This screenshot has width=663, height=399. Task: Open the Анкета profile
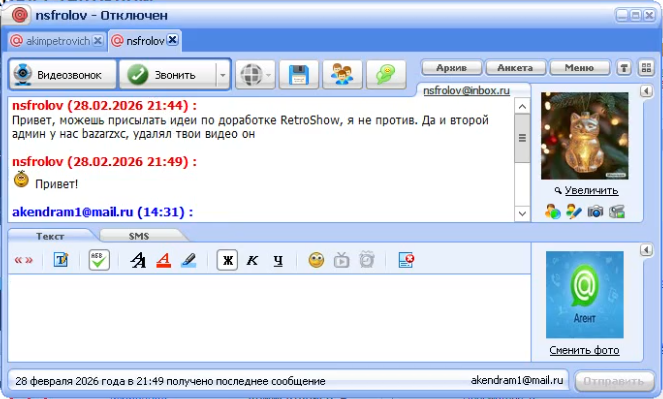(515, 68)
